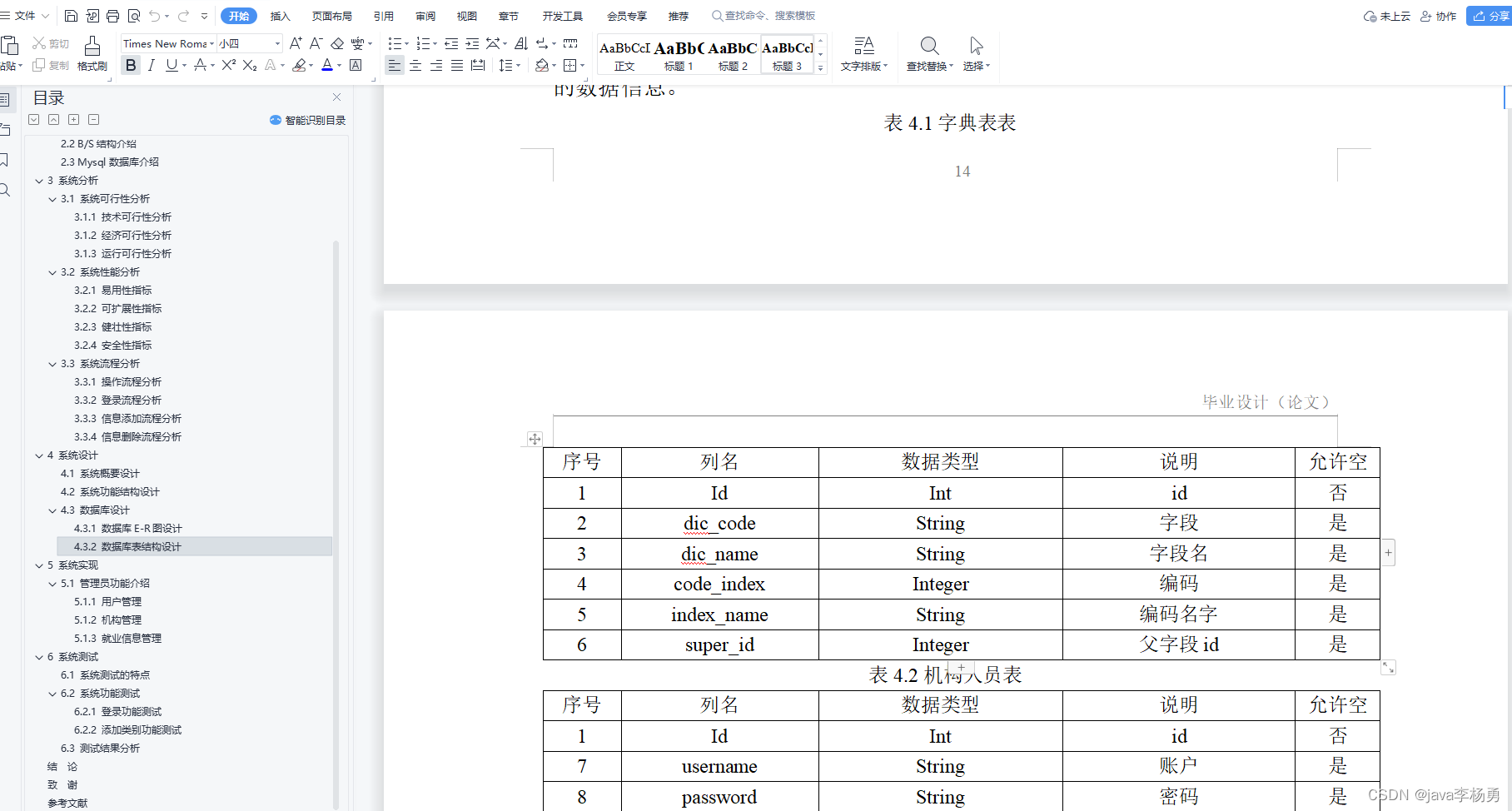Viewport: 1512px width, 811px height.
Task: Click the shading paint bucket color
Action: [541, 65]
